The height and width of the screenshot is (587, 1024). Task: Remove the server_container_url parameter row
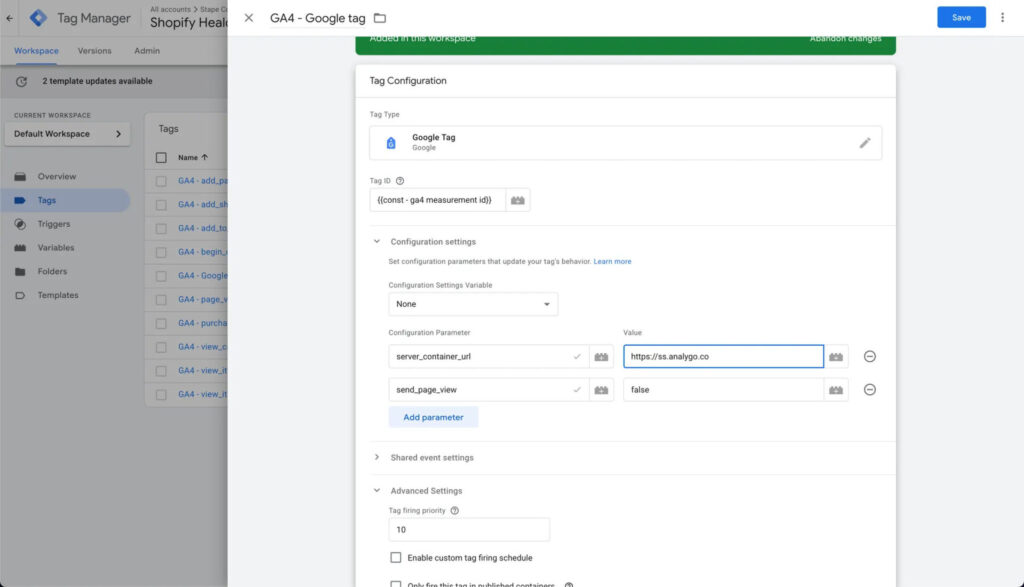869,356
